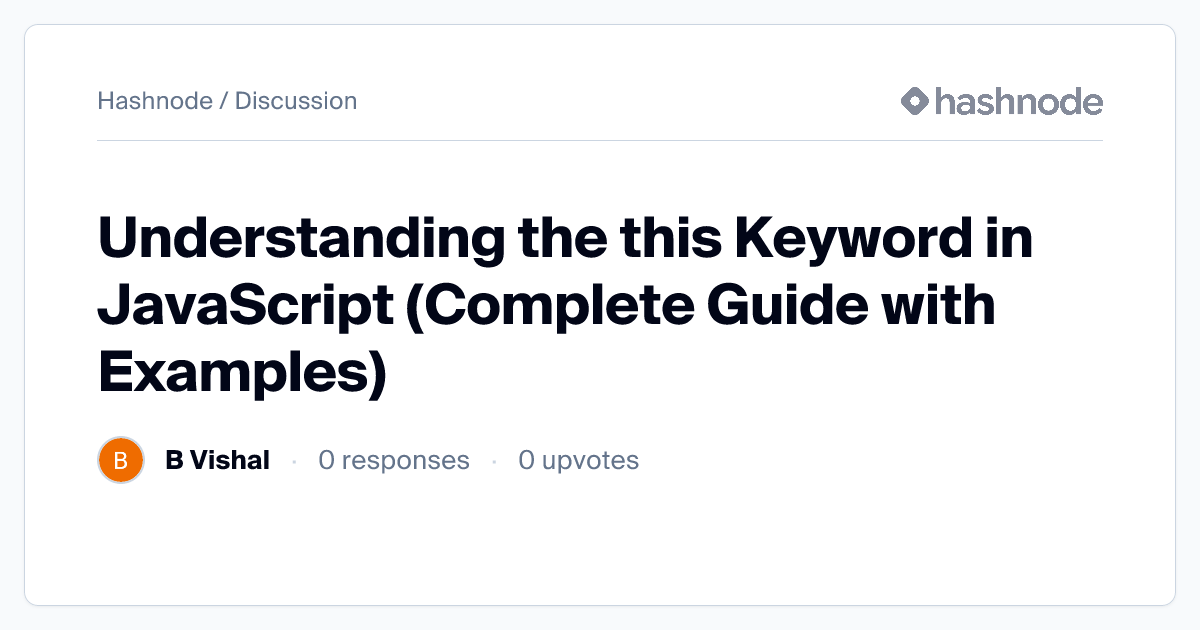Click the dot separator before "0 responses"
Viewport: 1200px width, 630px height.
(x=294, y=461)
